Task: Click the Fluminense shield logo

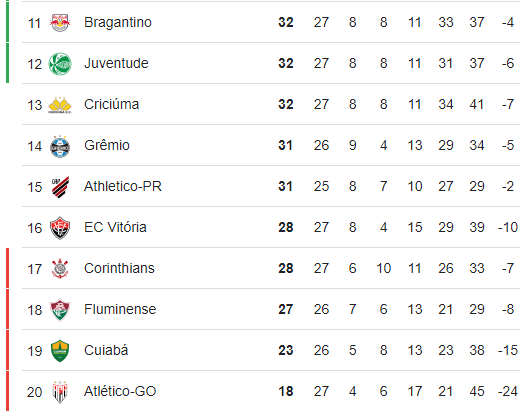Action: (x=60, y=310)
